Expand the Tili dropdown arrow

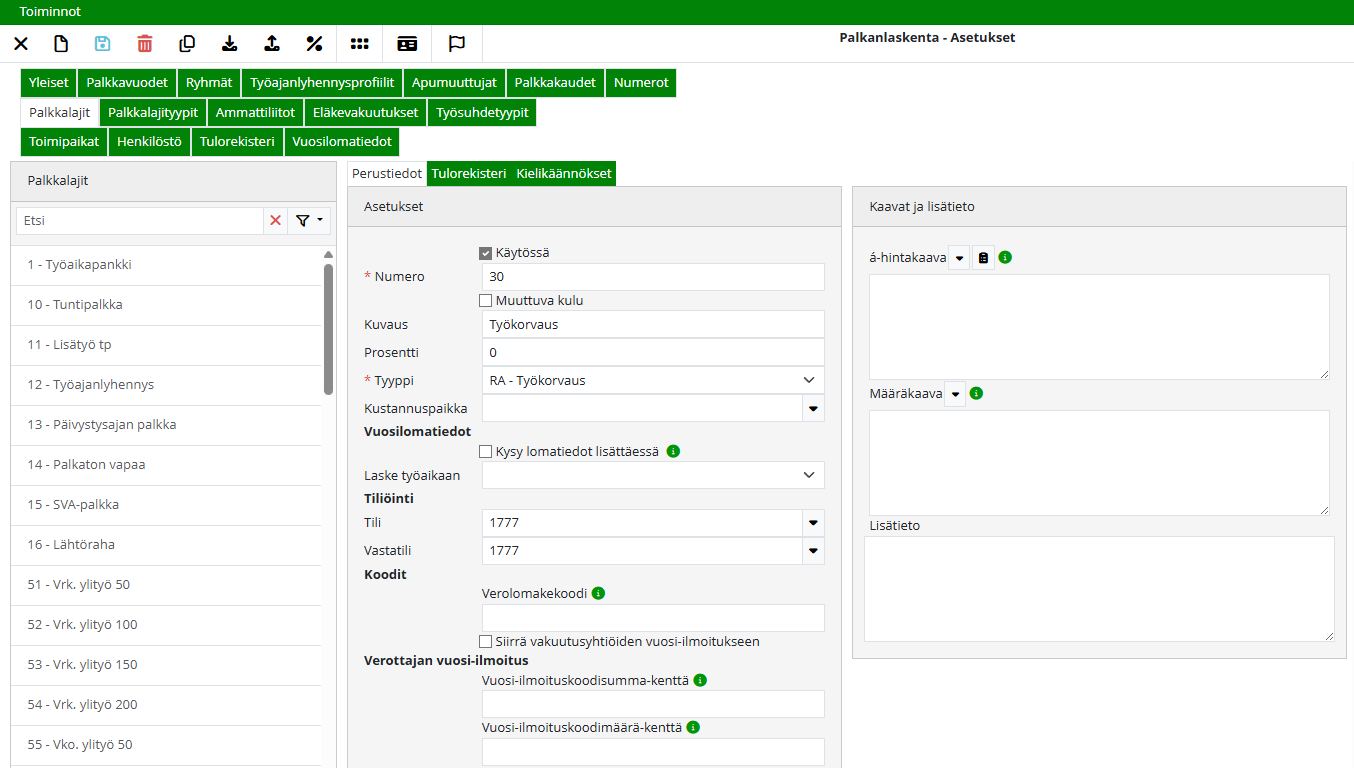click(813, 523)
